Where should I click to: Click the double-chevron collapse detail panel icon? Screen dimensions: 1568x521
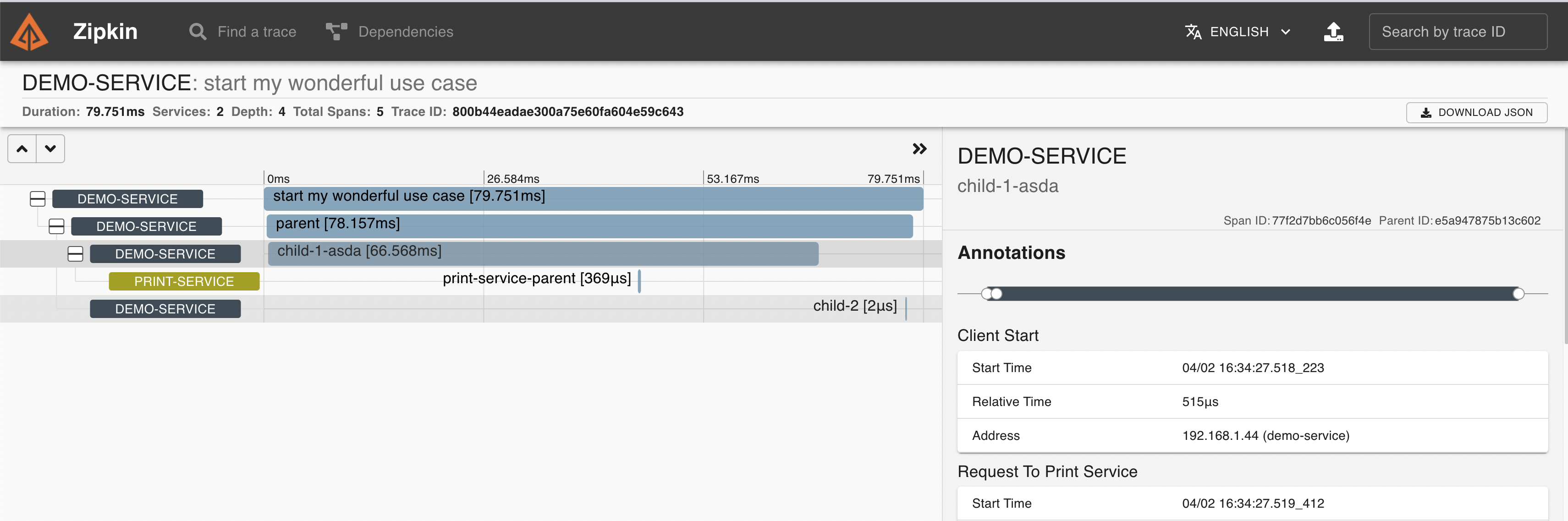[919, 149]
